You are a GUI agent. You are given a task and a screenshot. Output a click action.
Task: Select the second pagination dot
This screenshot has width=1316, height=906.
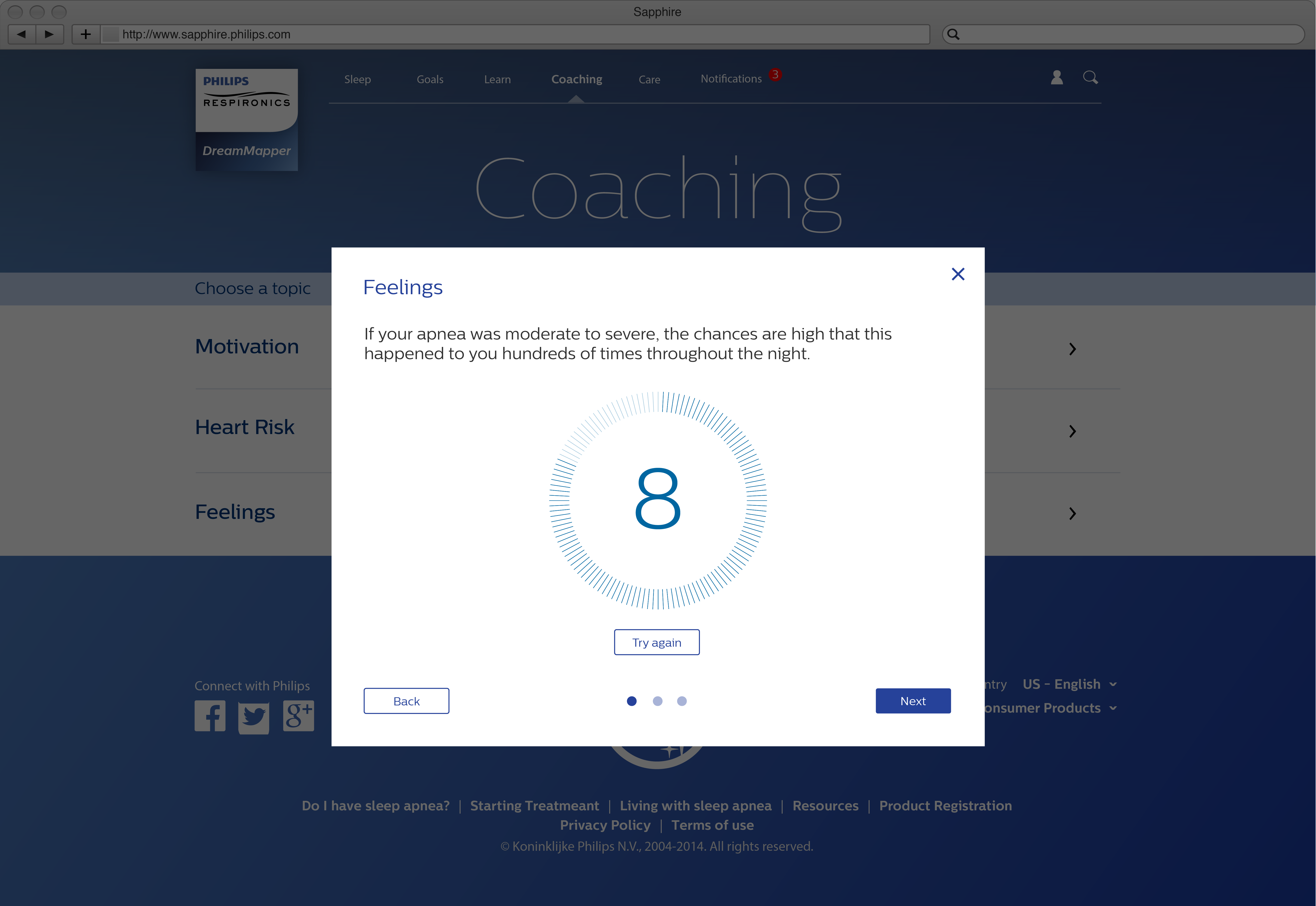[x=658, y=701]
